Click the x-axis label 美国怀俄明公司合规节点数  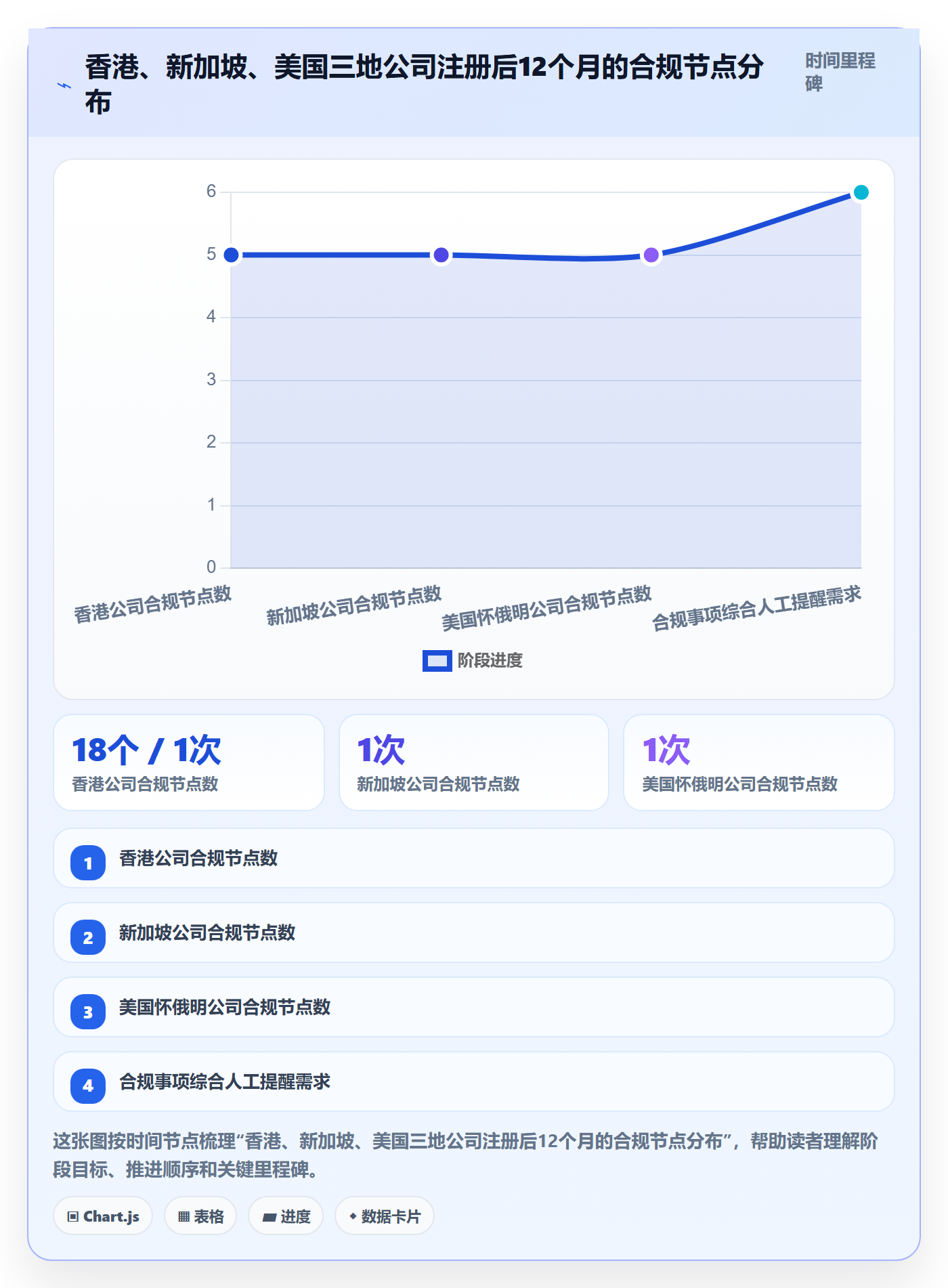tap(546, 608)
